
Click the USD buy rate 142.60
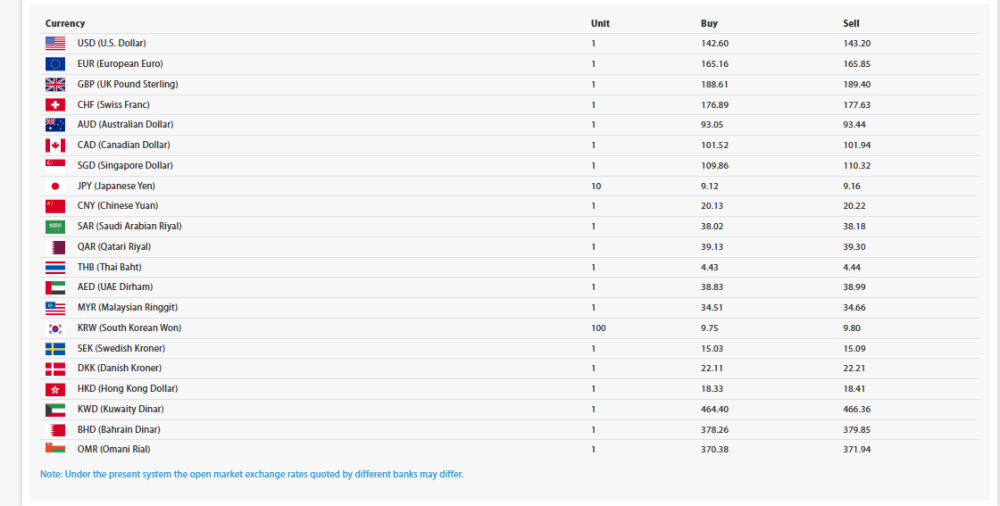[715, 43]
